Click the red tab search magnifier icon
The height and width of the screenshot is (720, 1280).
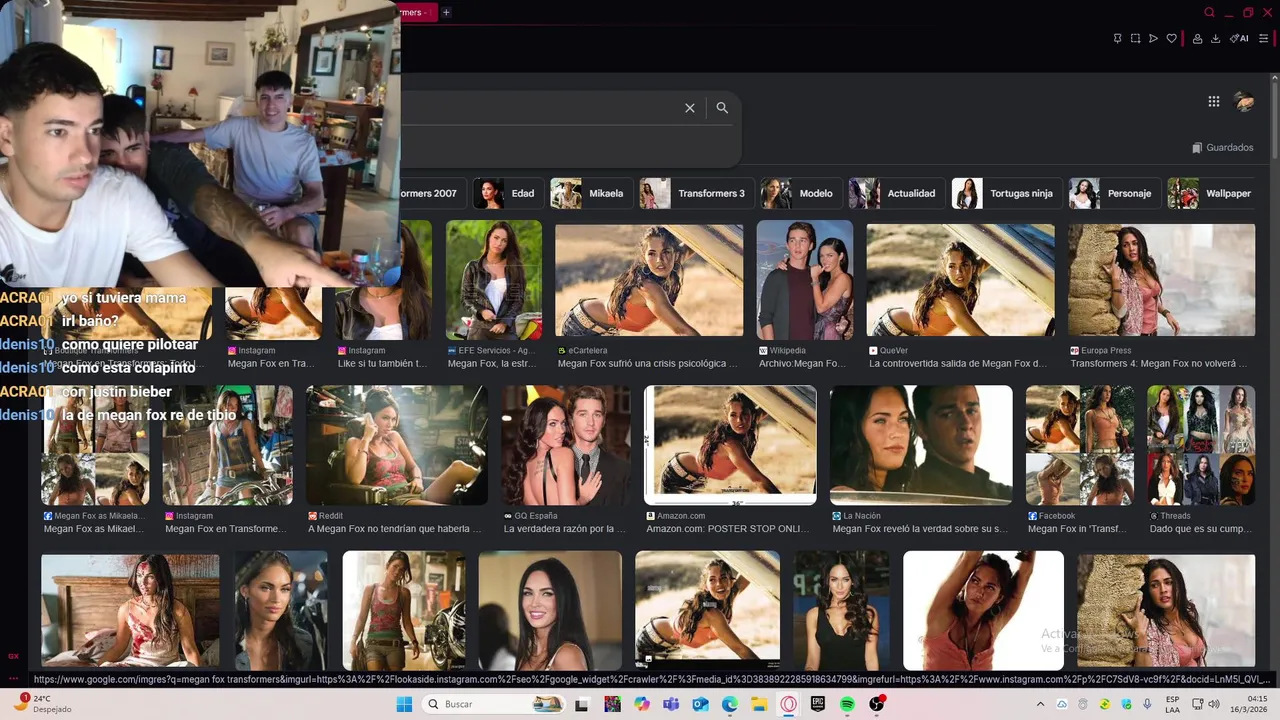pyautogui.click(x=1209, y=12)
